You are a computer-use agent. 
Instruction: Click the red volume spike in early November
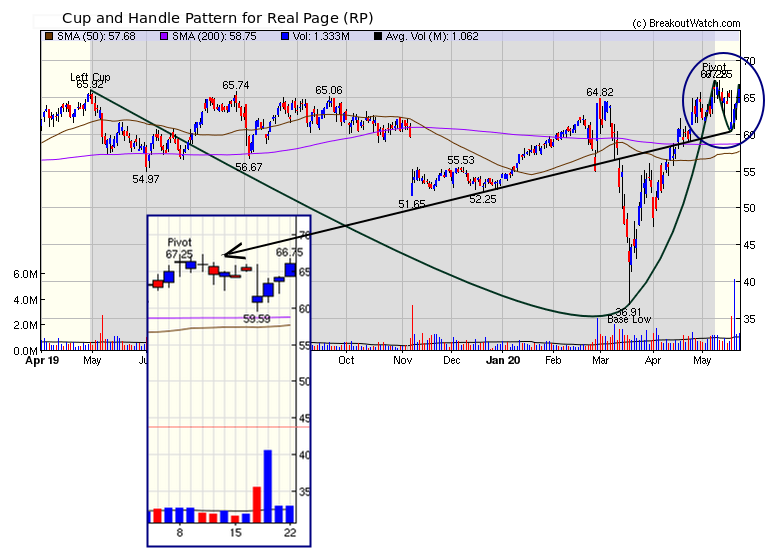point(412,328)
